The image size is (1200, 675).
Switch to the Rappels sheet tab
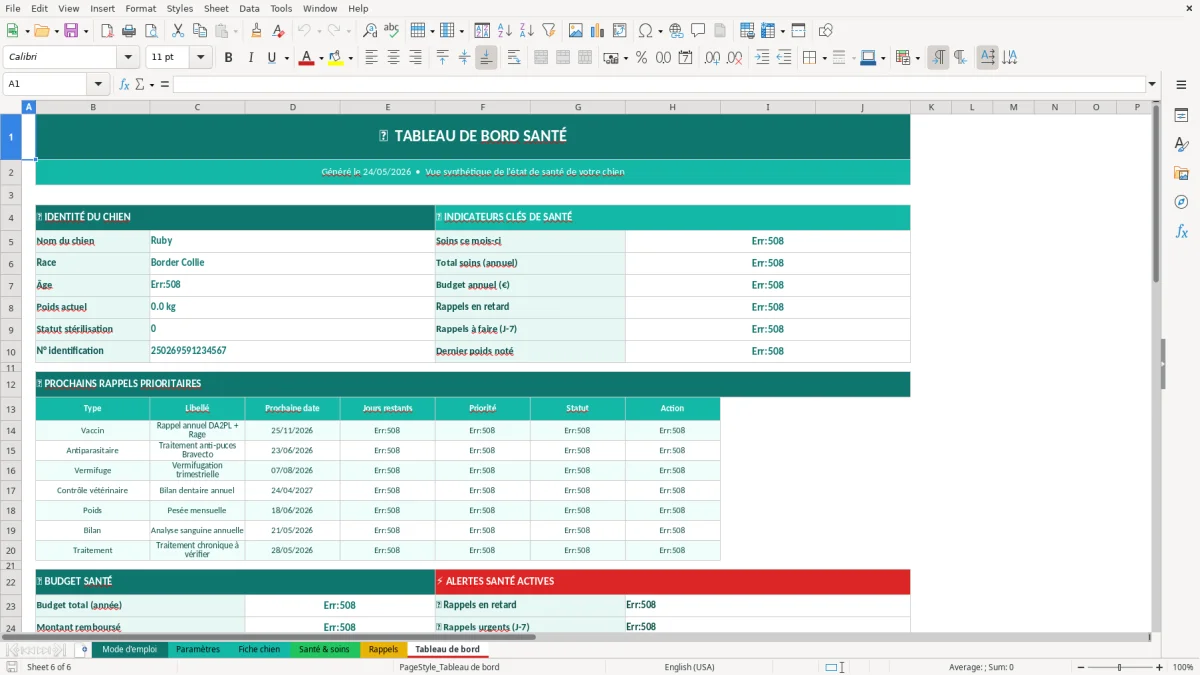[383, 650]
